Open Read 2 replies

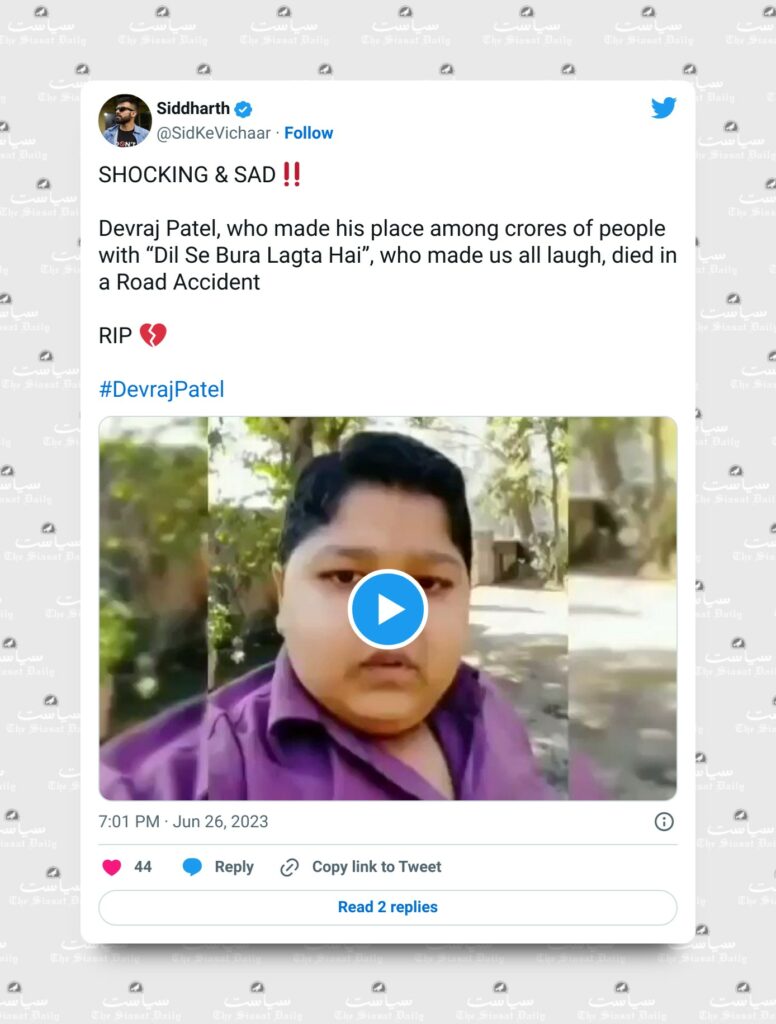pos(388,907)
